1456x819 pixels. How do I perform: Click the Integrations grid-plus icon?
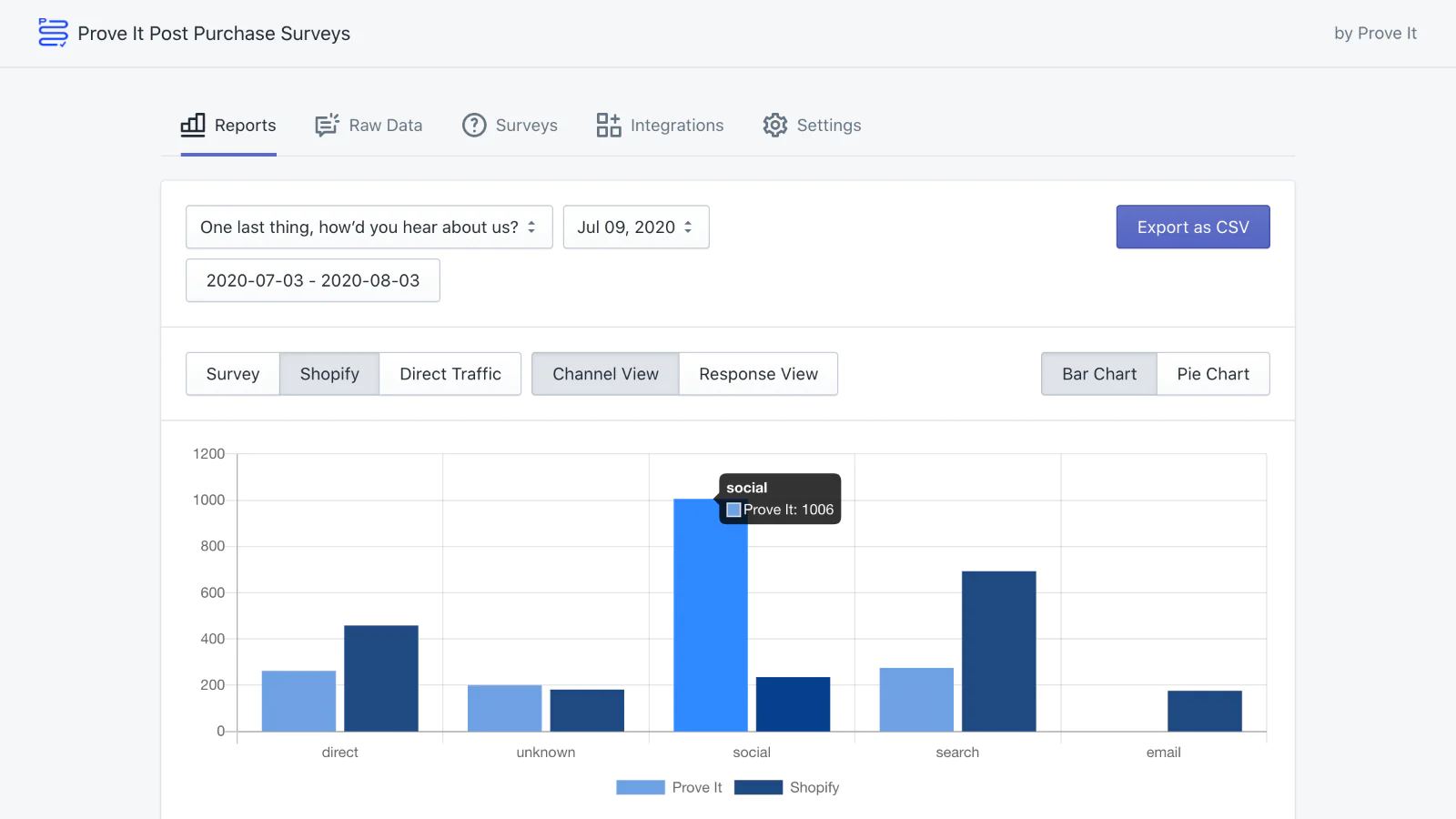tap(609, 125)
